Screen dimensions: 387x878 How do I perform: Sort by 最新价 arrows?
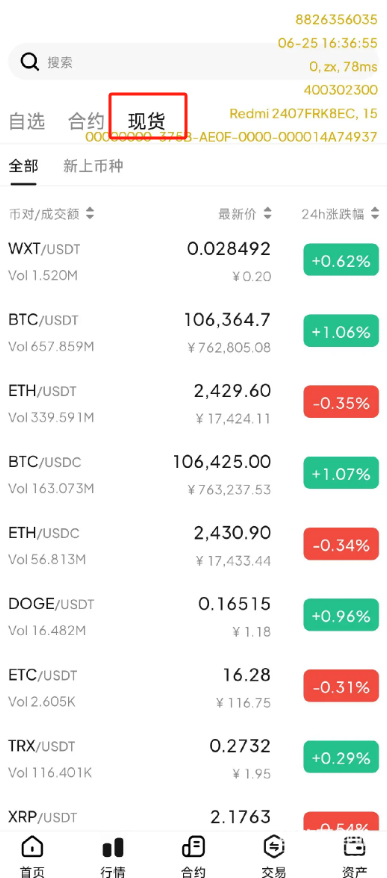coord(267,213)
